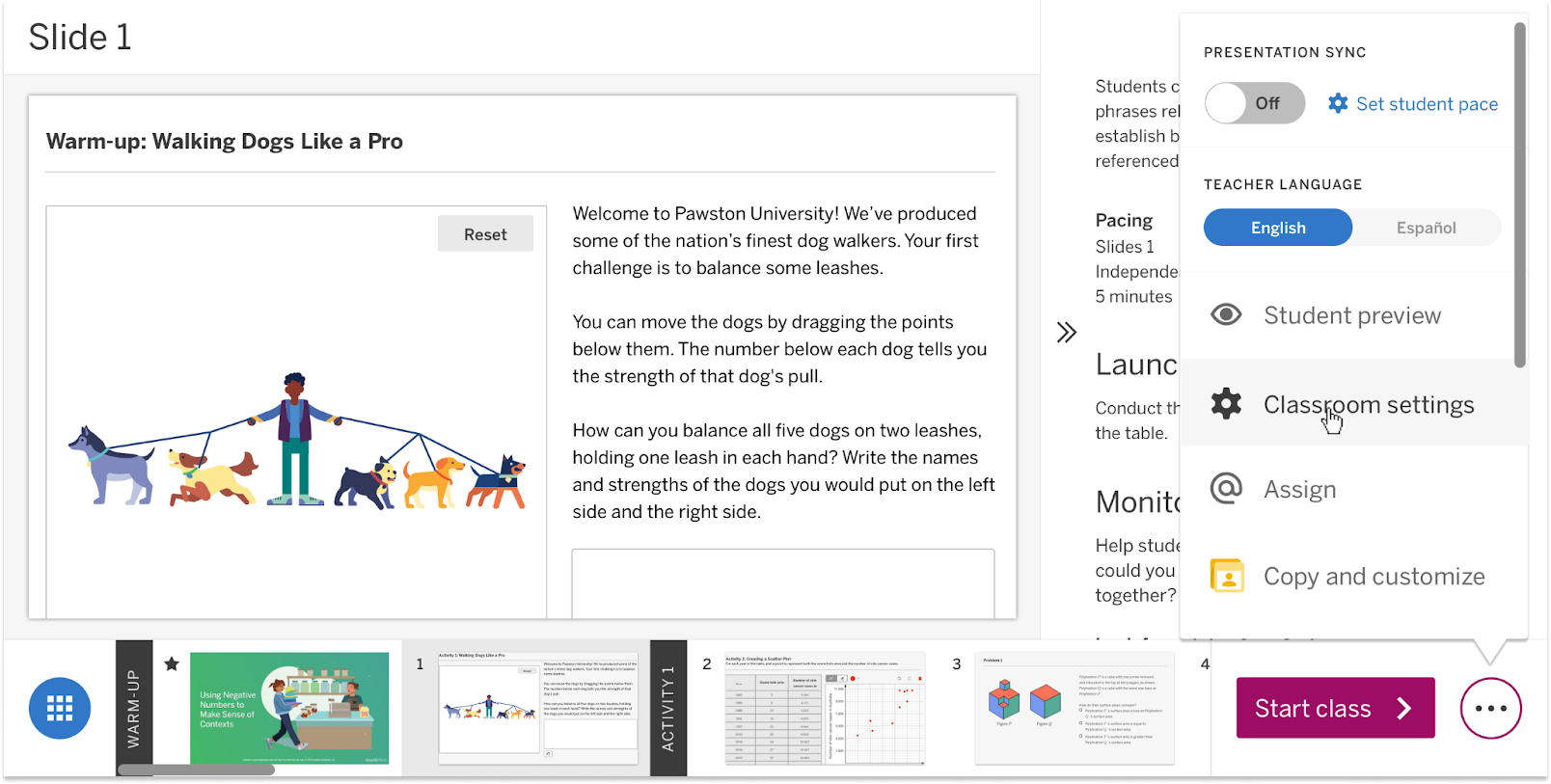Click the @ icon beside Assign
The image size is (1551, 784).
[x=1226, y=488]
